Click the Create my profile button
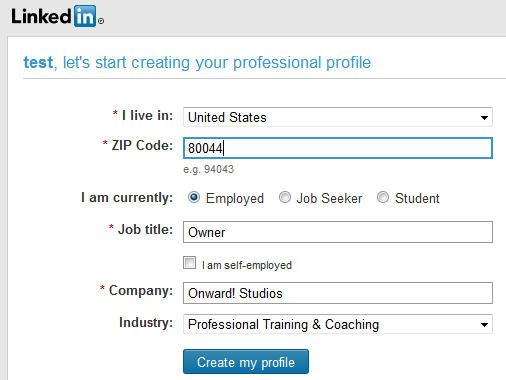 pyautogui.click(x=246, y=362)
